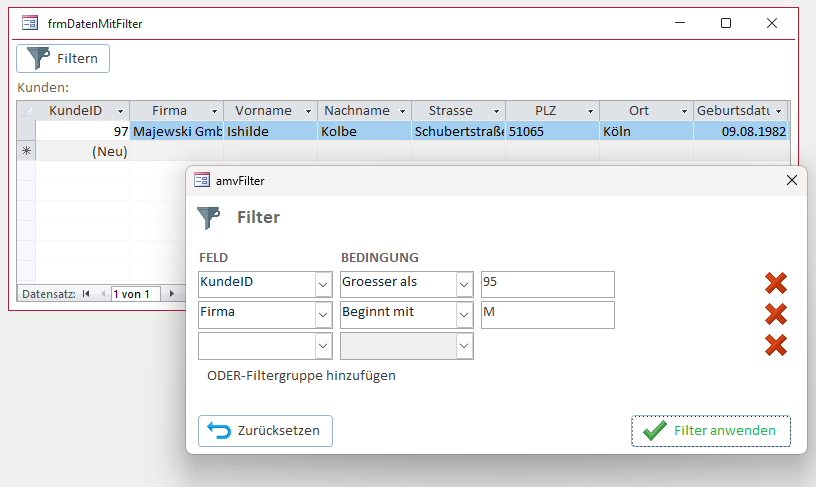Click the funnel icon next to the Filter heading
This screenshot has height=487, width=816.
point(209,217)
